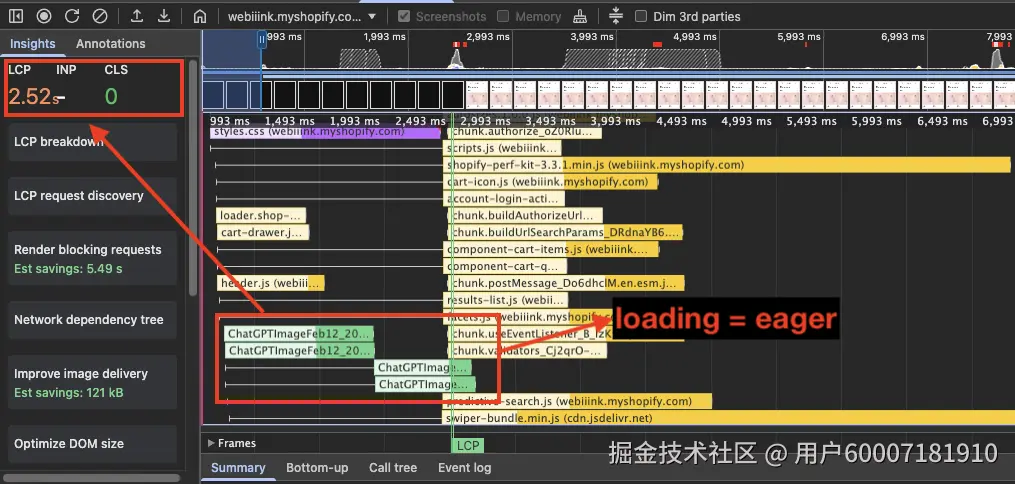Download the current profile trace
The image size is (1015, 484).
[164, 16]
